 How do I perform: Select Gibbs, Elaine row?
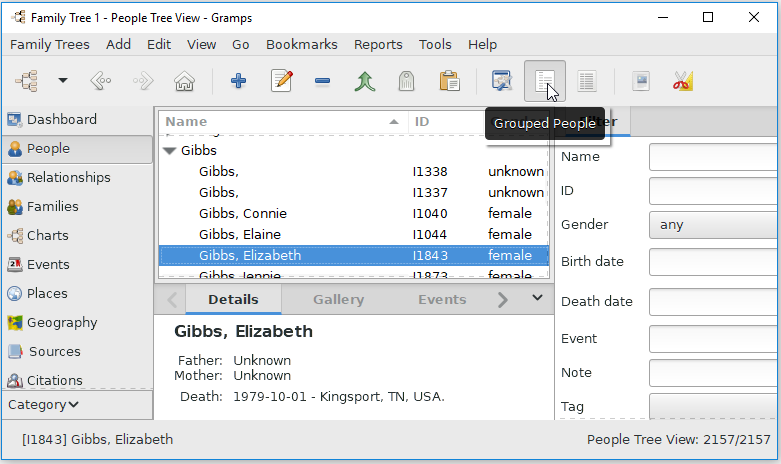click(x=354, y=234)
